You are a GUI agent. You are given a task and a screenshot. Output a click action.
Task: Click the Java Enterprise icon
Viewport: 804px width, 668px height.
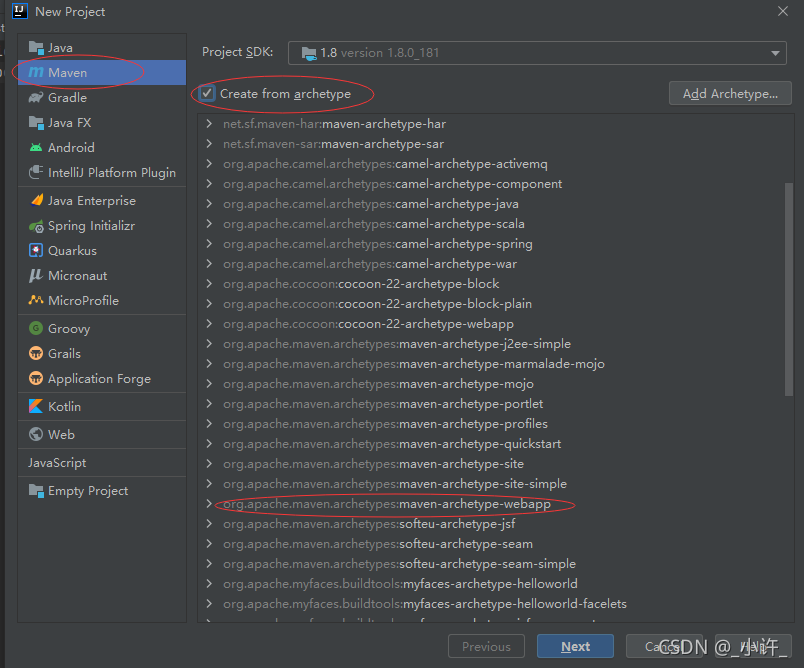click(37, 200)
